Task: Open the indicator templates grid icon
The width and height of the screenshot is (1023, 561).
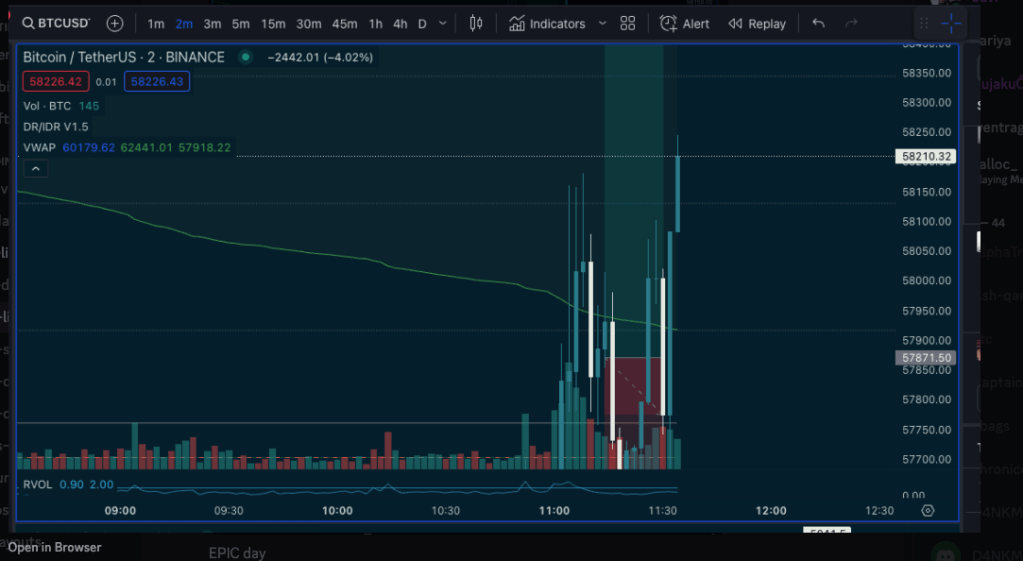Action: 627,23
